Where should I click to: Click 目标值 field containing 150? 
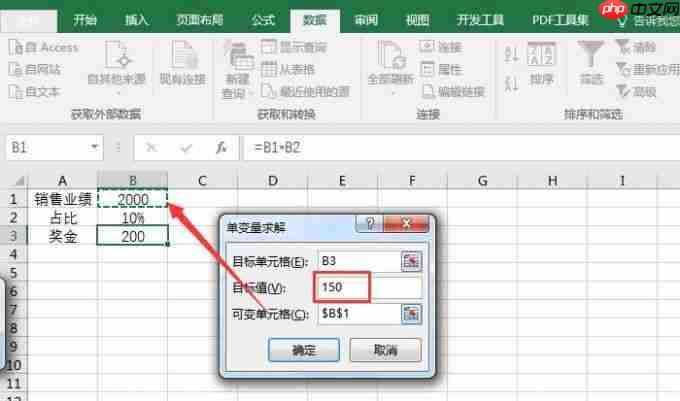[370, 287]
